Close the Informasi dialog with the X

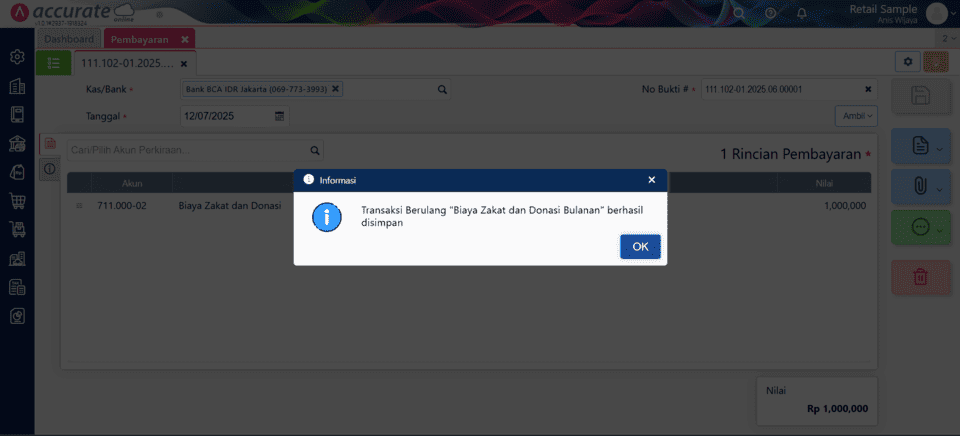(651, 180)
